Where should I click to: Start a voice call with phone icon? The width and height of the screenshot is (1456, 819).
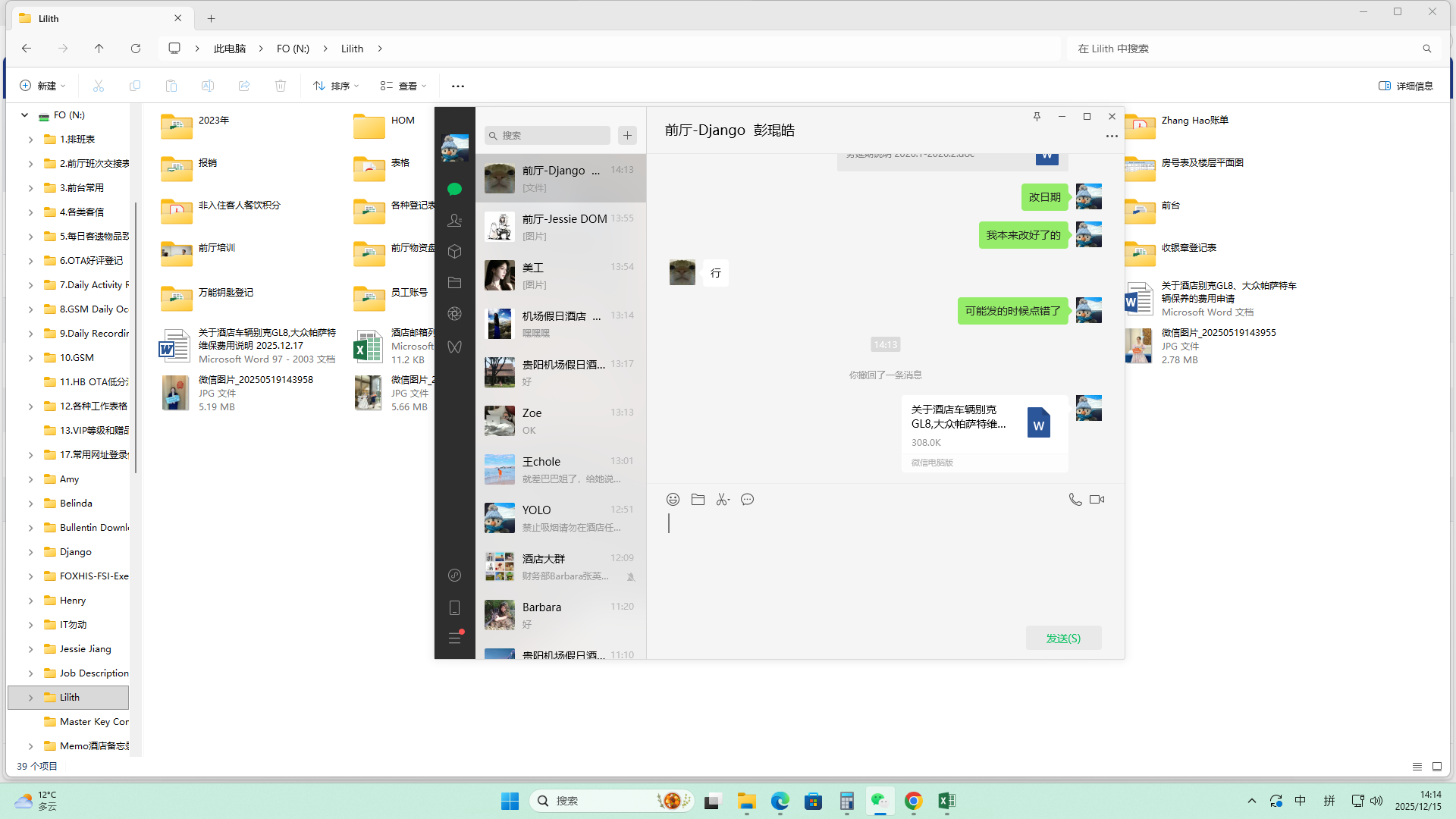click(x=1075, y=499)
